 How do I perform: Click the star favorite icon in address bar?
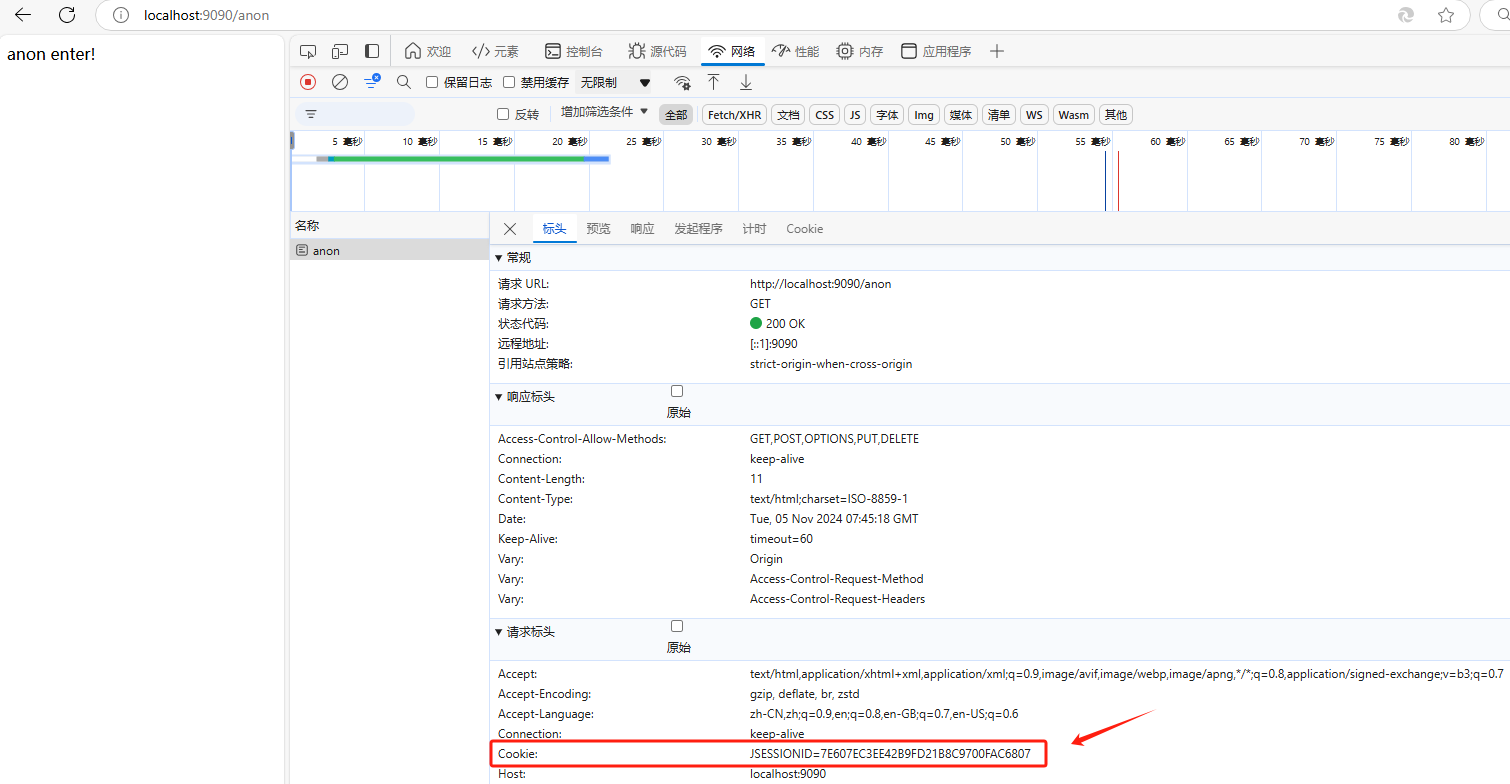pos(1446,15)
